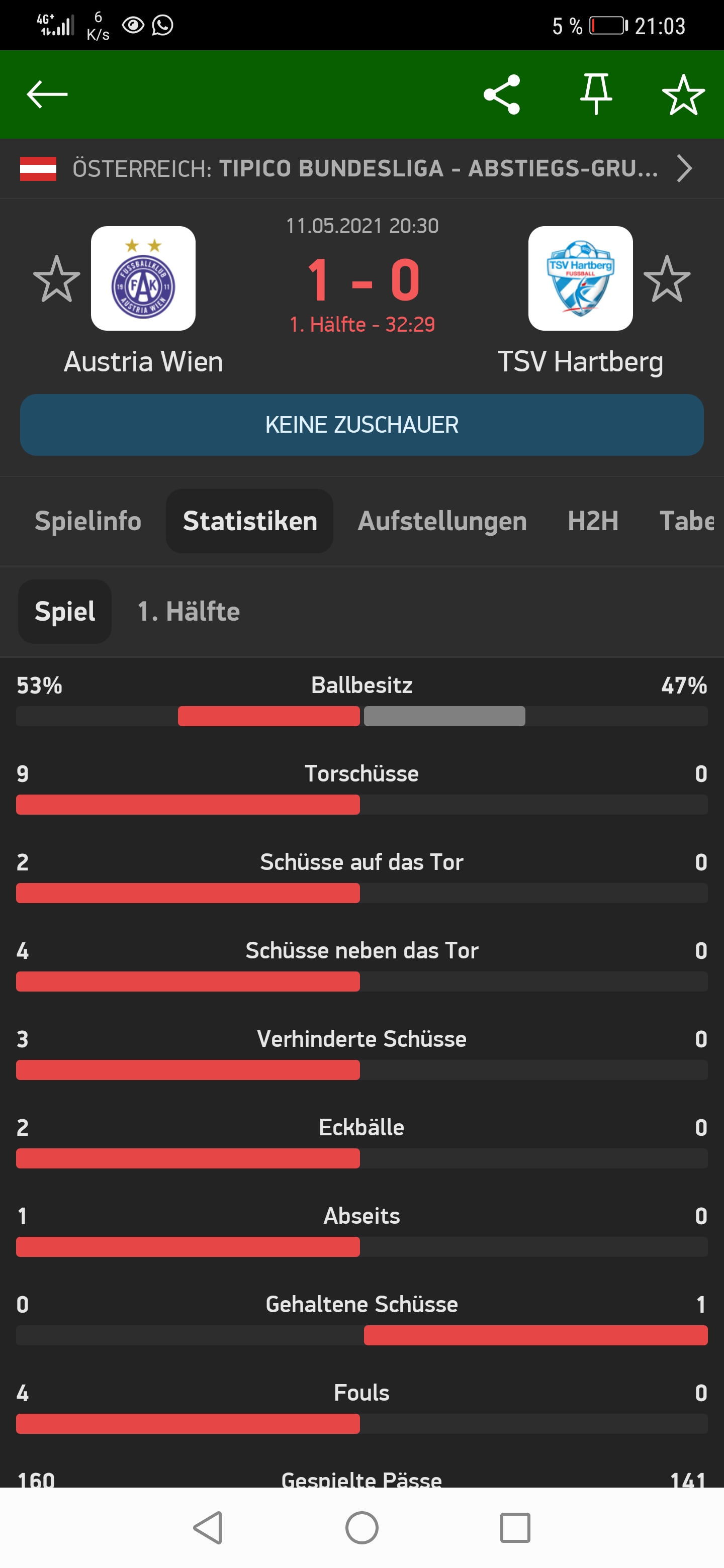Switch to the Spielinfo tab
Screen dimensions: 724x1568
tap(87, 521)
